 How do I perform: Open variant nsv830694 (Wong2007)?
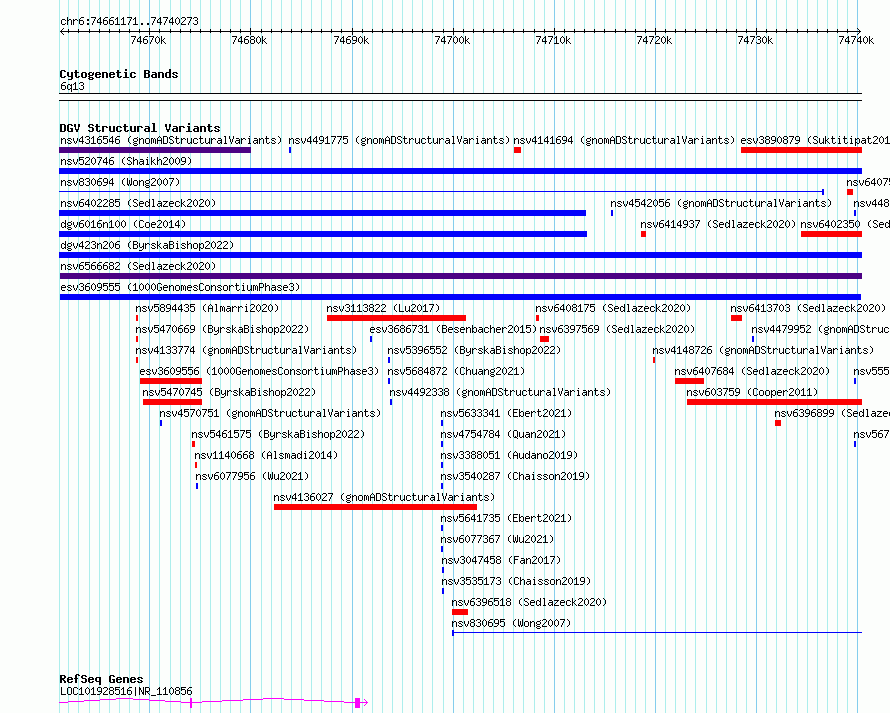click(120, 182)
